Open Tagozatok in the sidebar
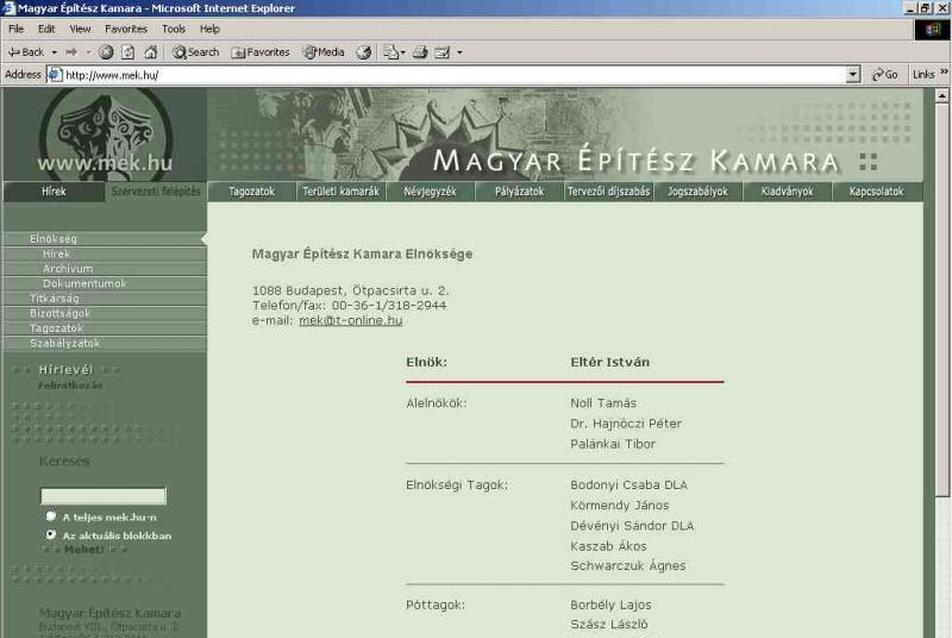 [104, 328]
